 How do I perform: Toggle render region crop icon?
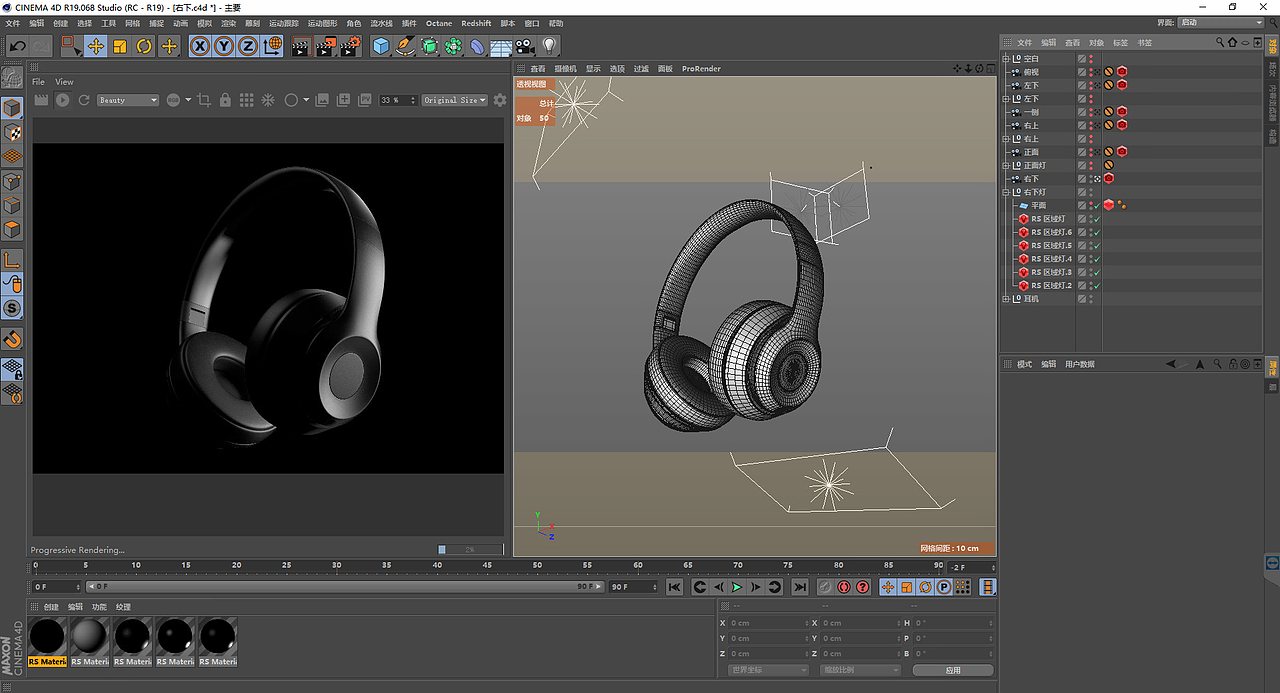point(204,100)
